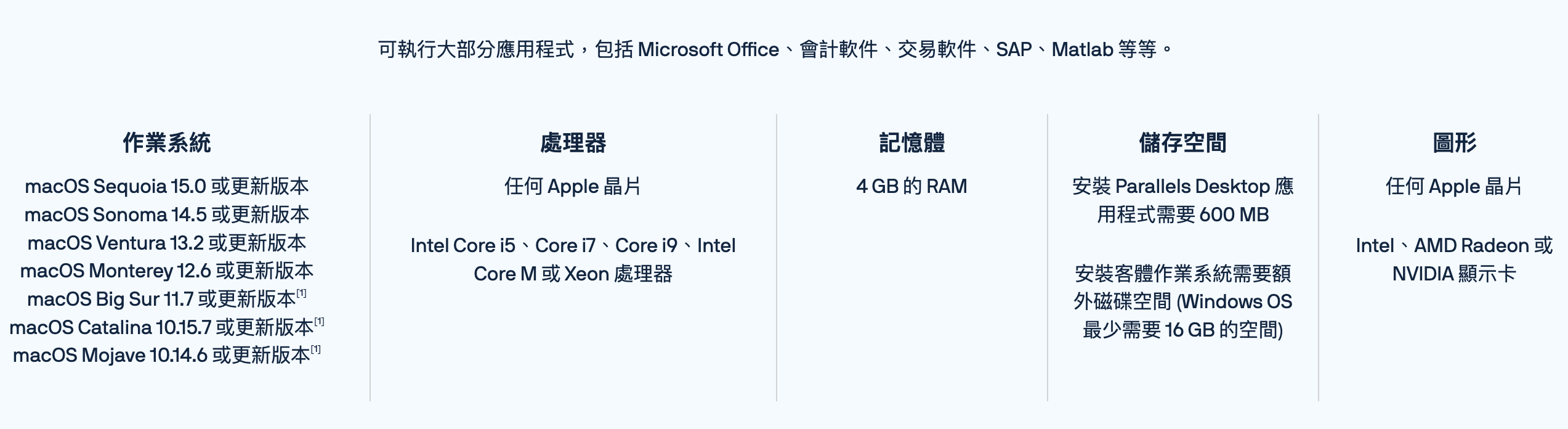Click the 記憶體 column heading
Screen dimensions: 1568x429
pos(911,143)
